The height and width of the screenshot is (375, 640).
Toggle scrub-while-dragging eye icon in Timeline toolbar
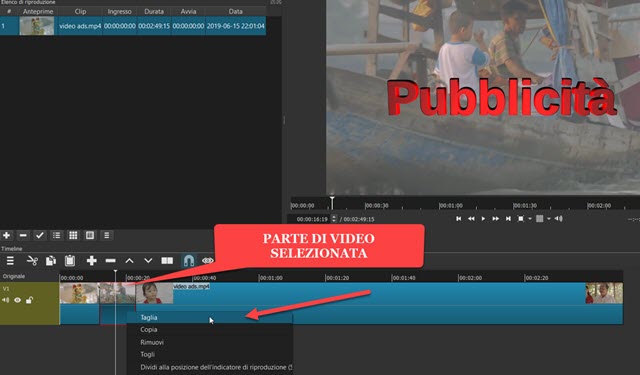(207, 260)
